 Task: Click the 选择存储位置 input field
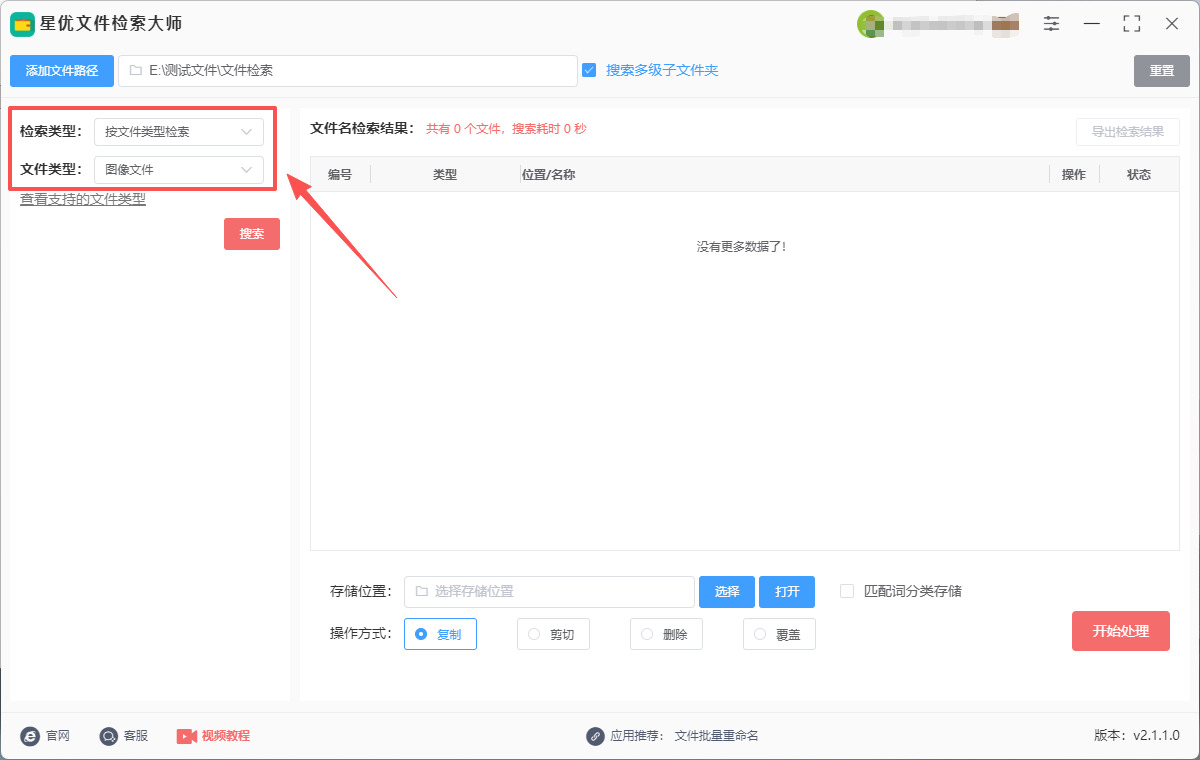click(549, 592)
